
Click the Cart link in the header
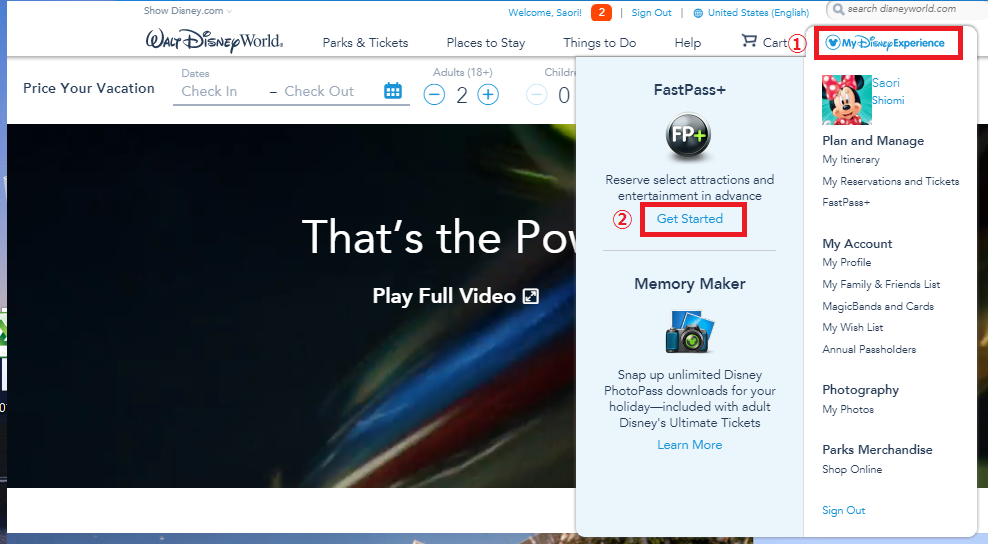coord(774,42)
